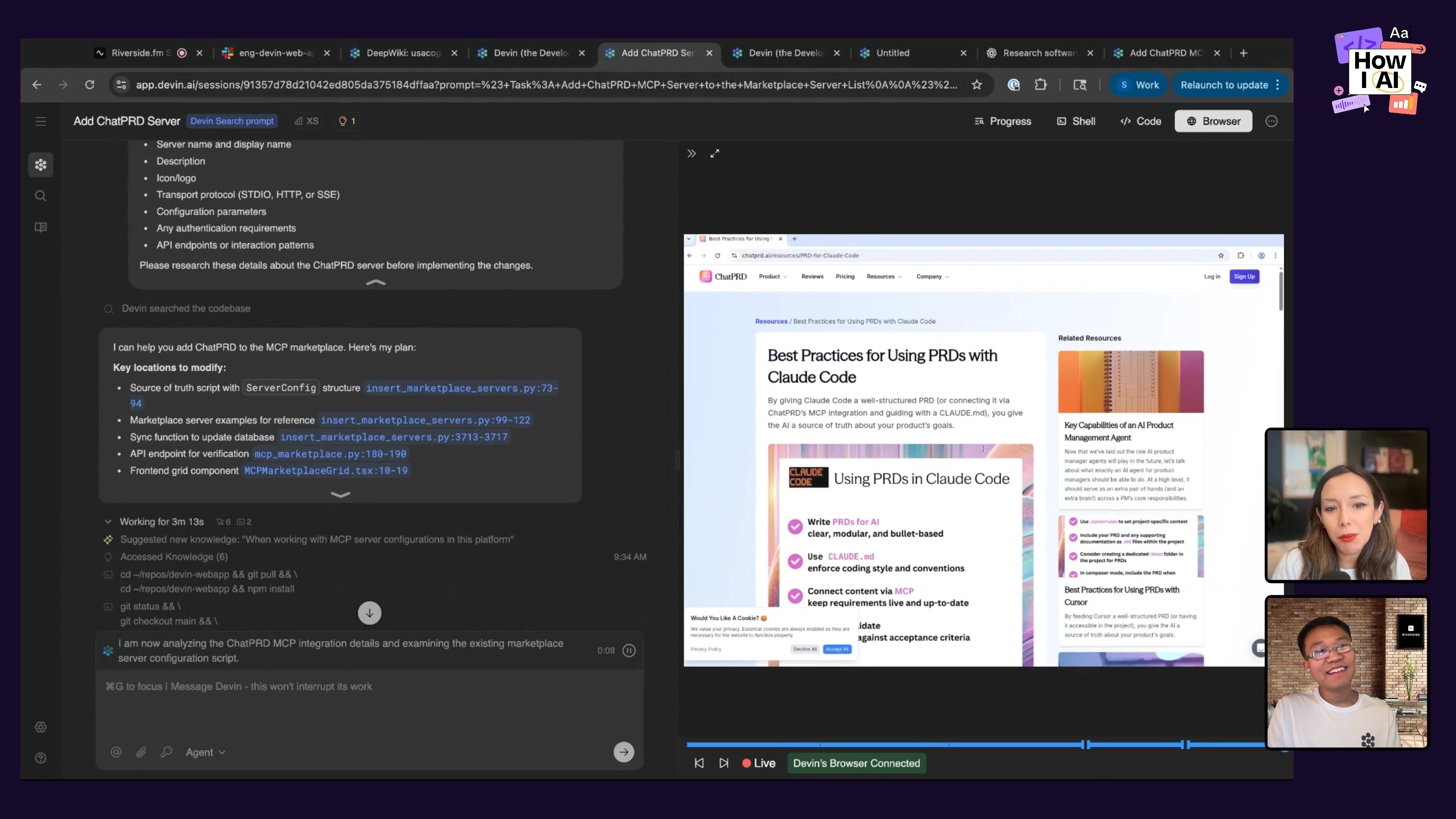
Task: Click the search tool icon beside Agent
Action: point(166,752)
